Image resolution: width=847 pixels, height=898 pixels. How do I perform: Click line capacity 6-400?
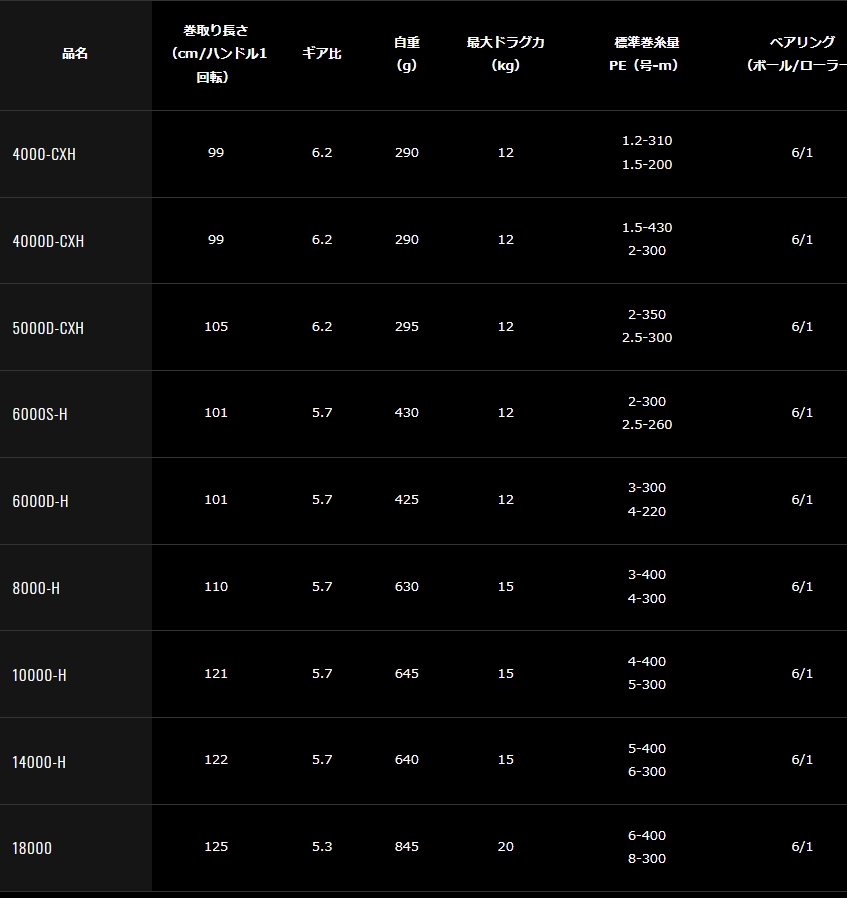pyautogui.click(x=647, y=836)
